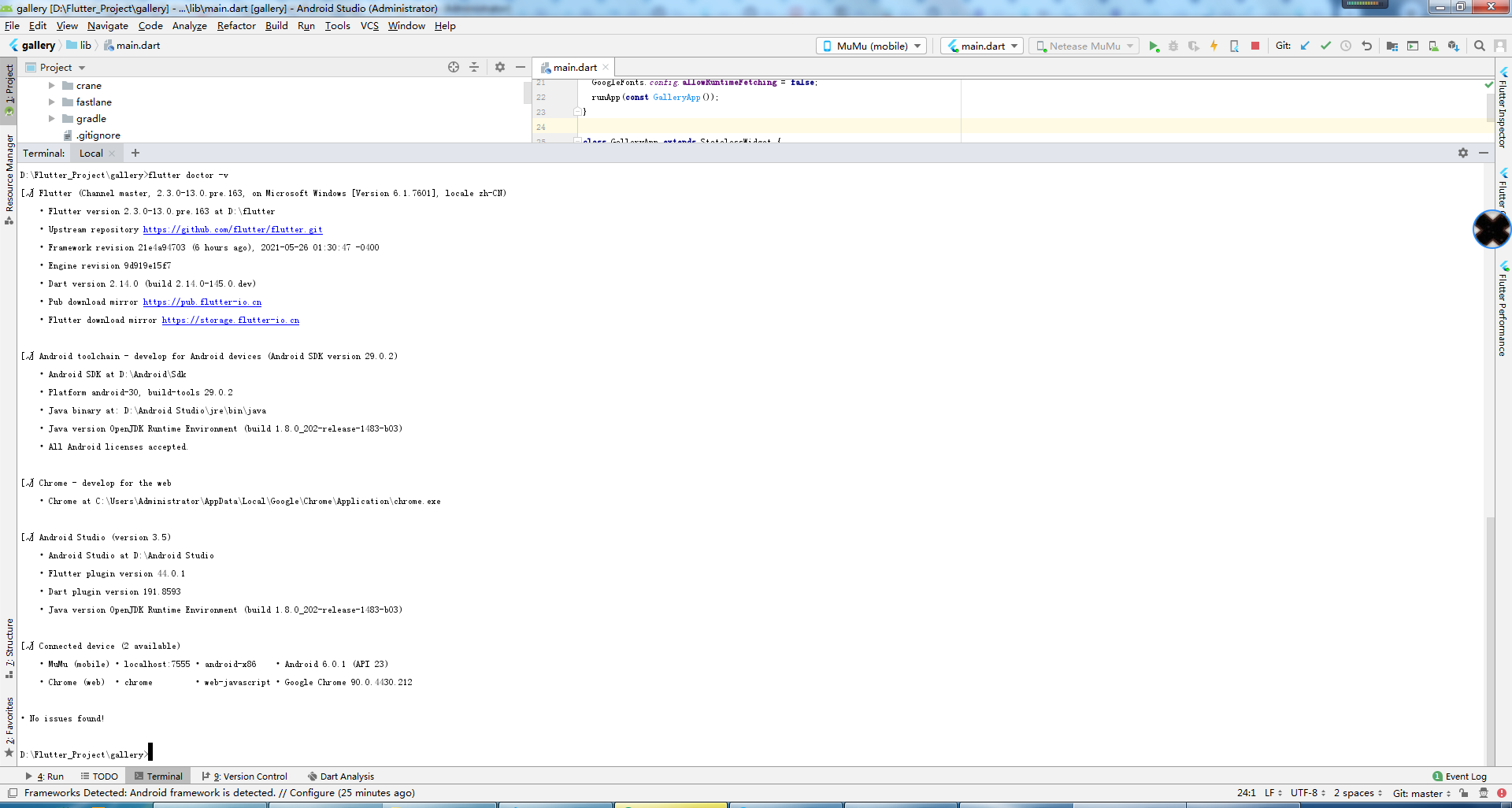
Task: Open the flutter GitHub repository link
Action: pos(232,229)
